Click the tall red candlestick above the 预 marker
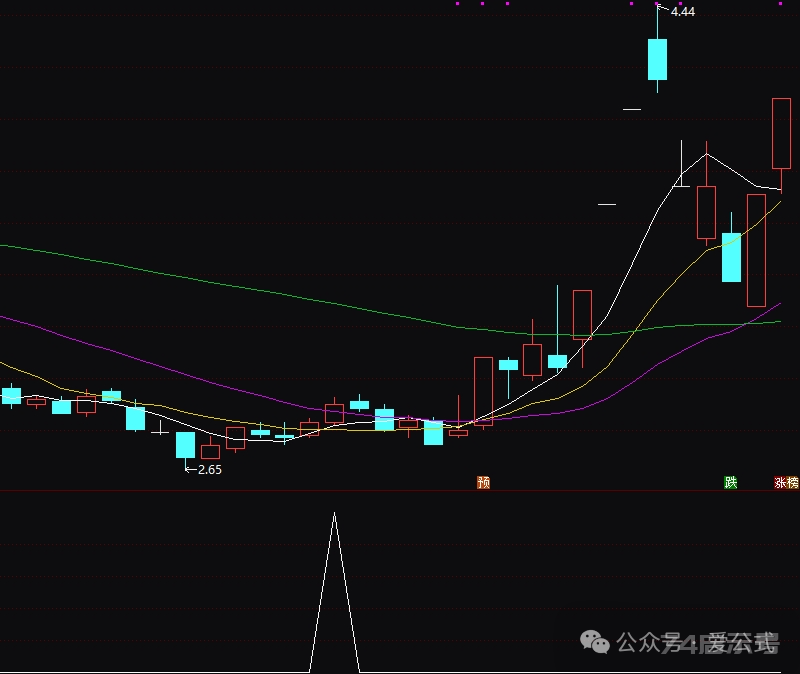 483,391
